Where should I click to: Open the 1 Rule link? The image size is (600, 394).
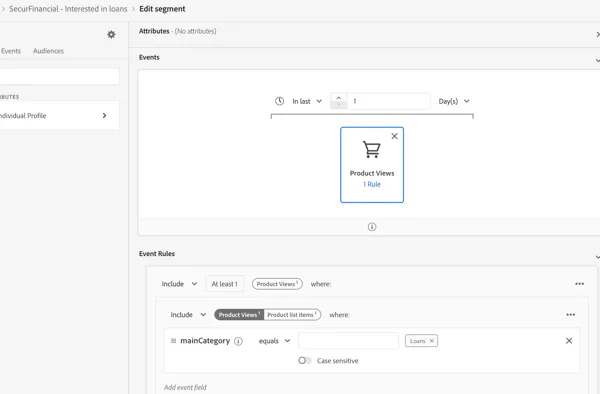coord(372,184)
